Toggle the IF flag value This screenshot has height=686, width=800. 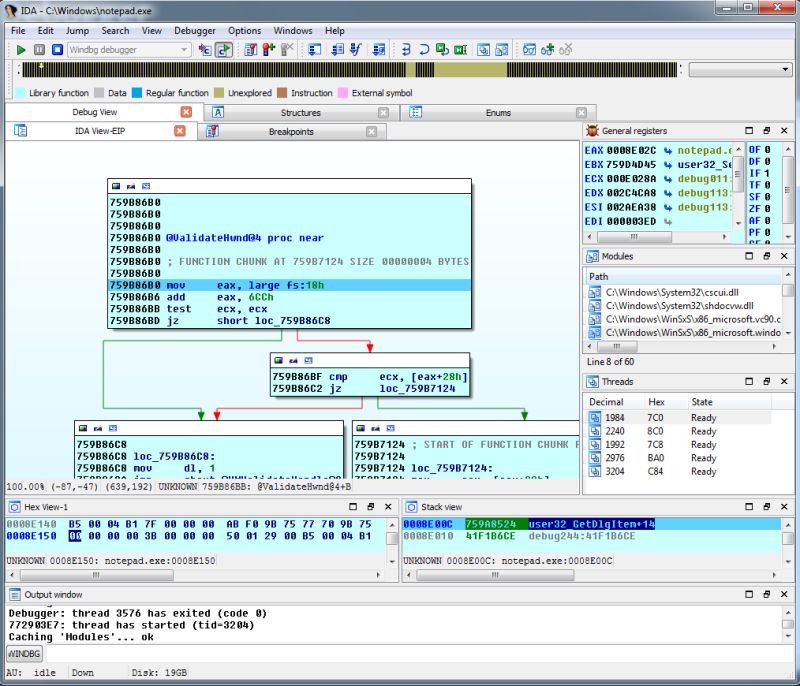coord(767,173)
